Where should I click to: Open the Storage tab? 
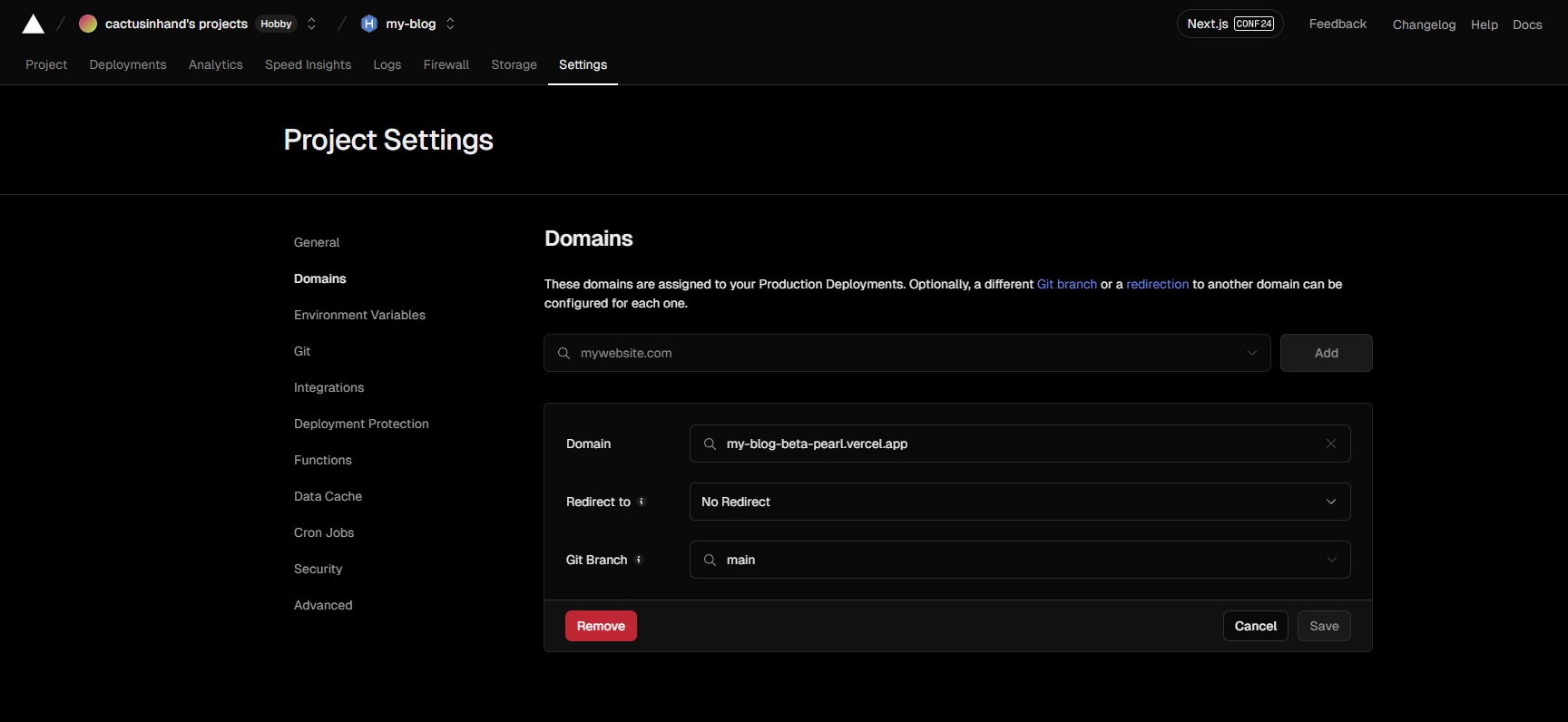pyautogui.click(x=514, y=64)
